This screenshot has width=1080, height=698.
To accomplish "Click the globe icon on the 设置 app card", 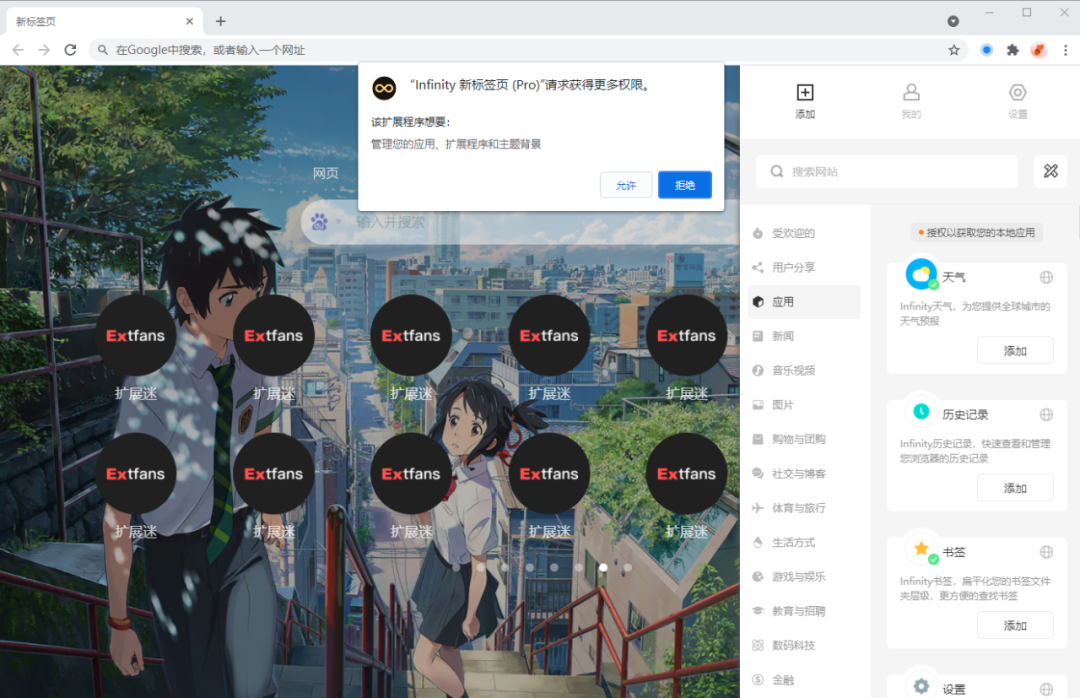I will 1046,689.
